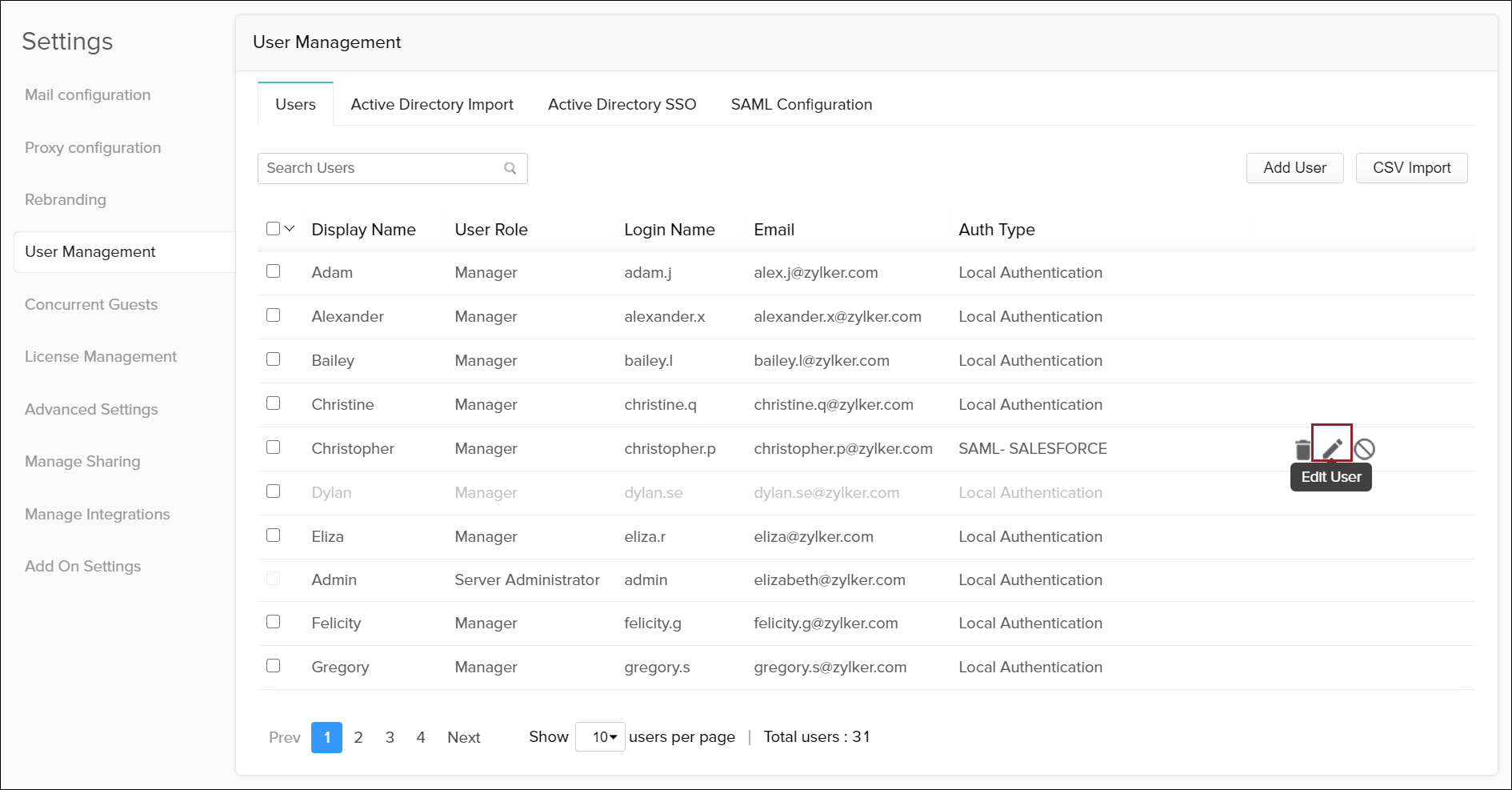This screenshot has width=1512, height=790.
Task: Click the Edit User pencil icon
Action: 1332,449
